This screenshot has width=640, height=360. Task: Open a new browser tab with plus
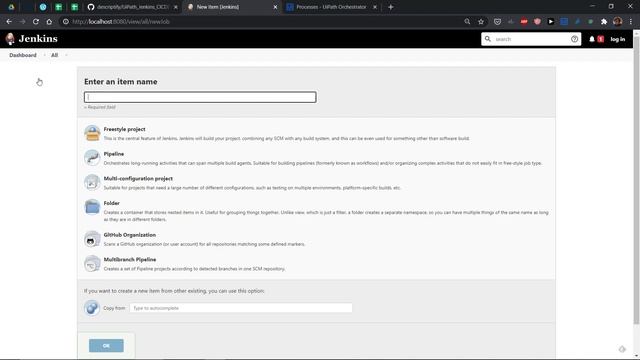click(391, 7)
